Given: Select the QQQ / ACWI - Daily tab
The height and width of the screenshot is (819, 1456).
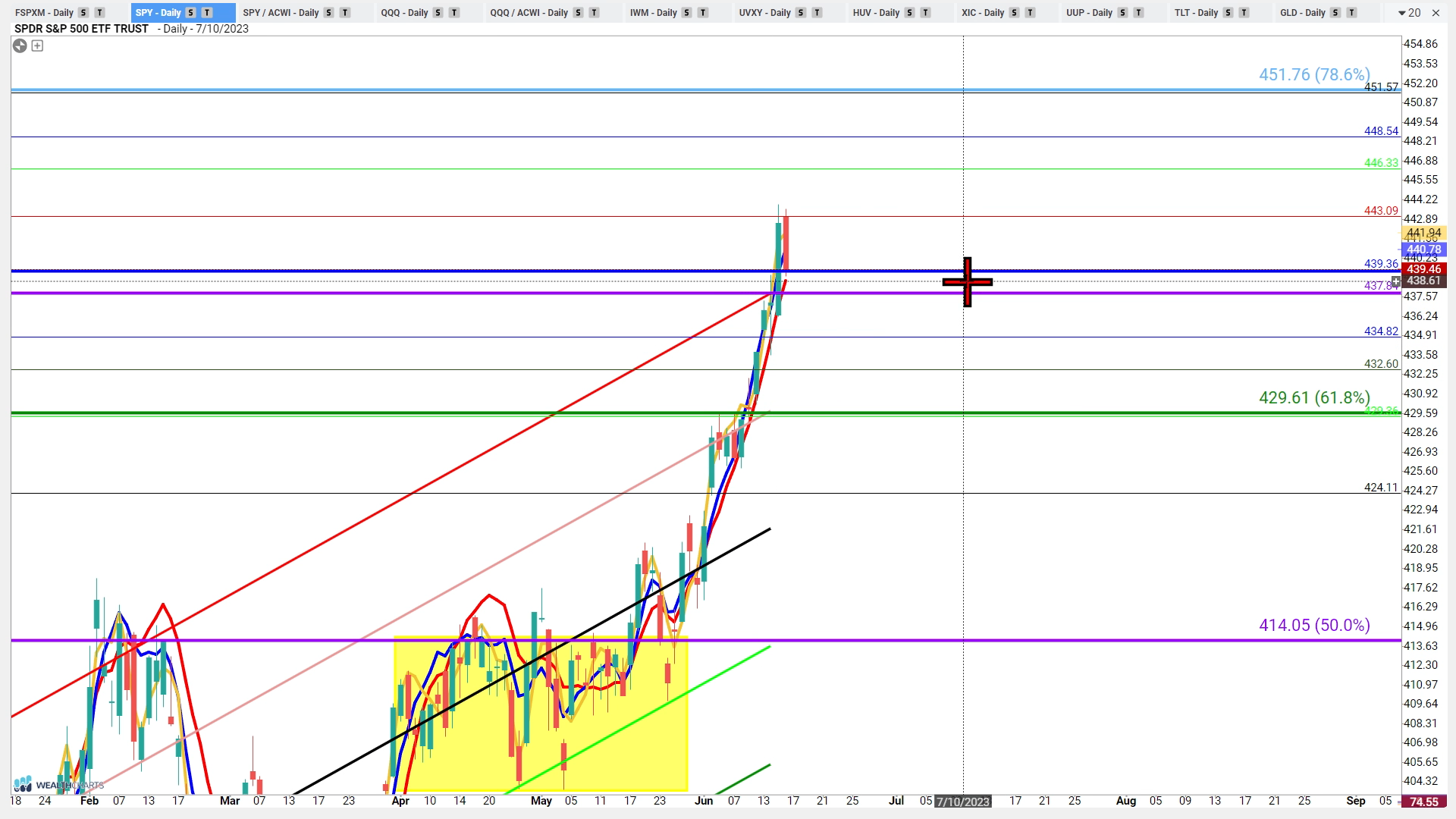Looking at the screenshot, I should point(529,13).
